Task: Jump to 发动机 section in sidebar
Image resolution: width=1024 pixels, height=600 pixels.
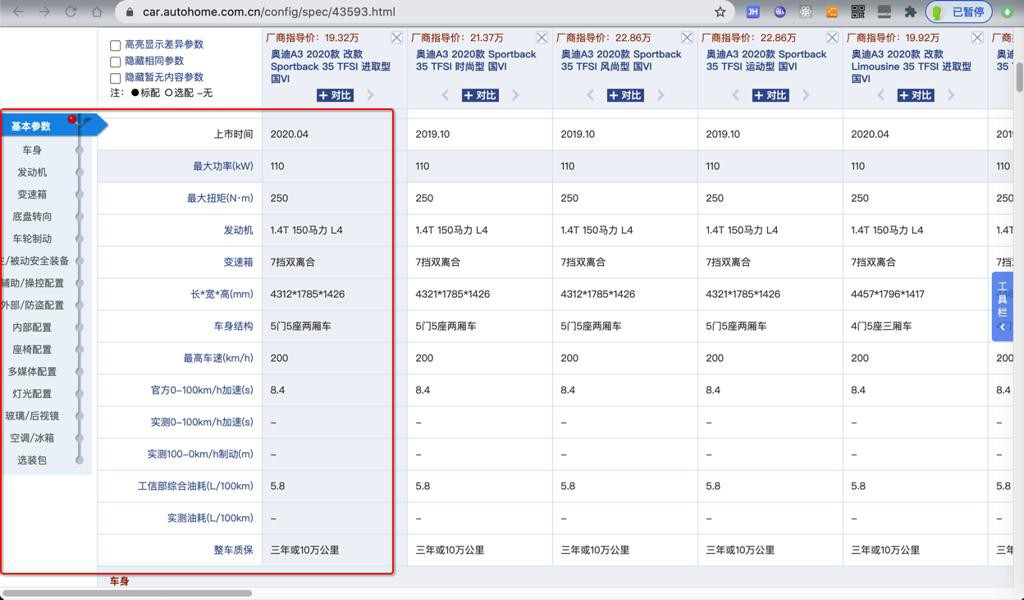Action: [x=32, y=172]
